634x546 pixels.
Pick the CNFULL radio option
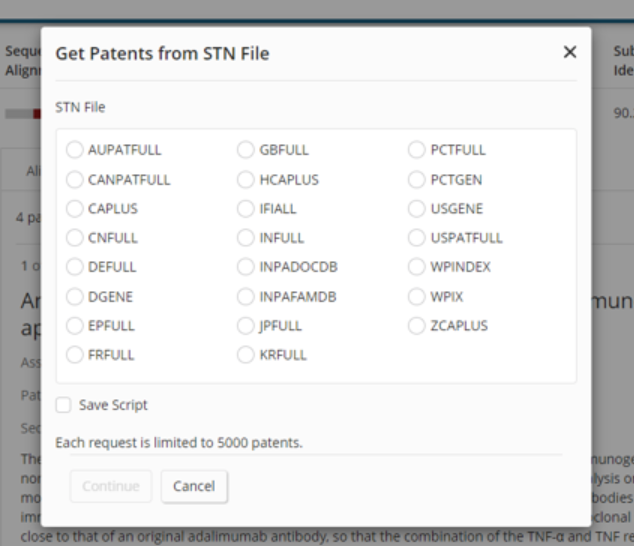(75, 238)
